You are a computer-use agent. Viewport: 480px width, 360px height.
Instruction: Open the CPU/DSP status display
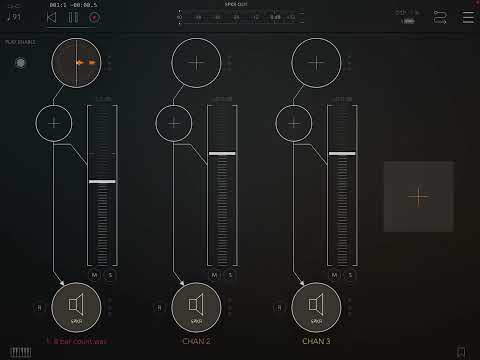click(407, 17)
